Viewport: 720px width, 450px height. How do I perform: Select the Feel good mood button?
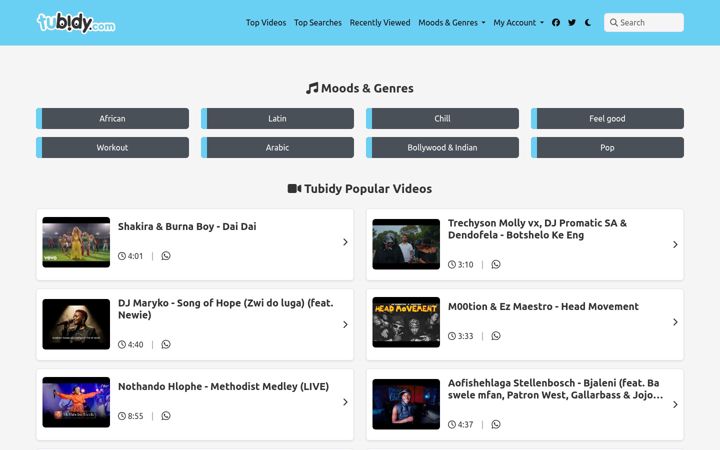click(607, 118)
